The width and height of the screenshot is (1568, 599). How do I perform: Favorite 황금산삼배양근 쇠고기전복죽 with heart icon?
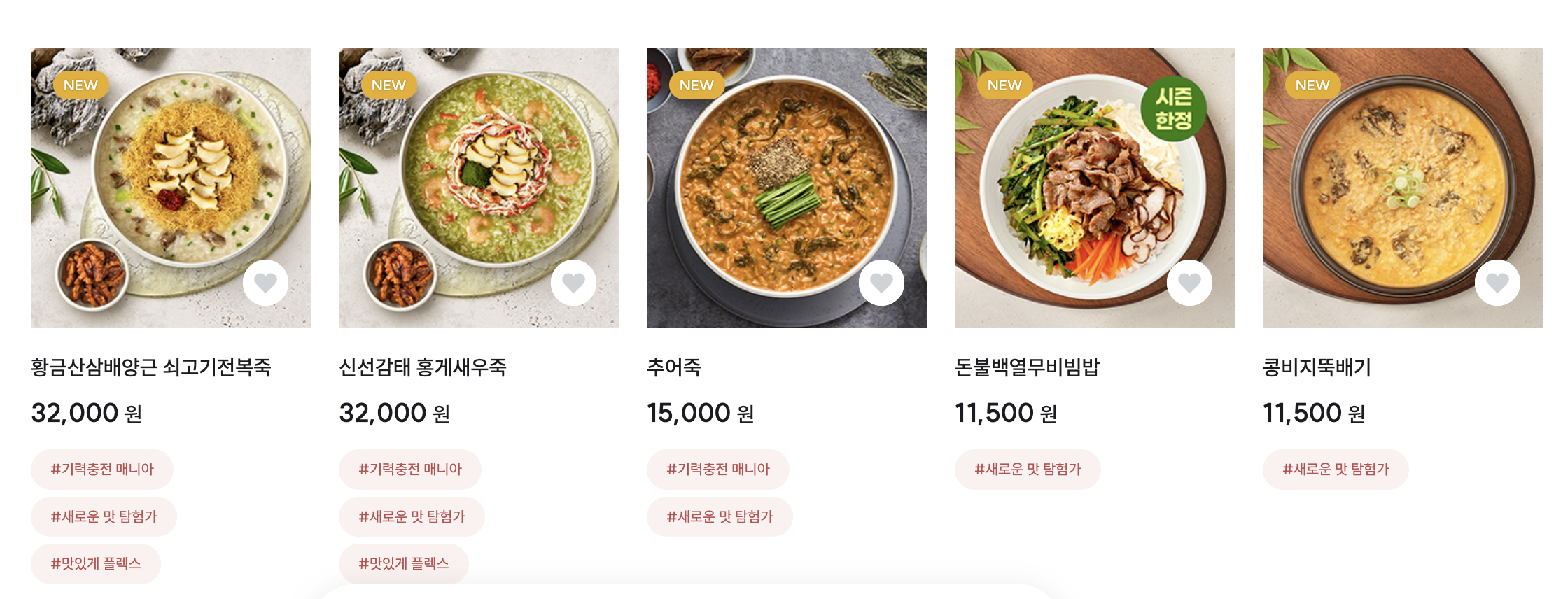click(x=265, y=283)
